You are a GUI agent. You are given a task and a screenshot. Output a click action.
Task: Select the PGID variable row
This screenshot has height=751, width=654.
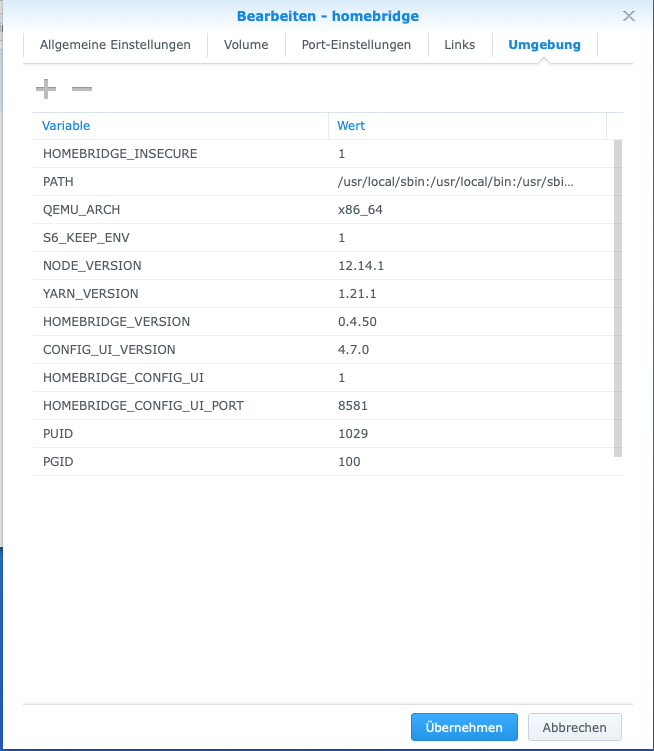pyautogui.click(x=58, y=462)
